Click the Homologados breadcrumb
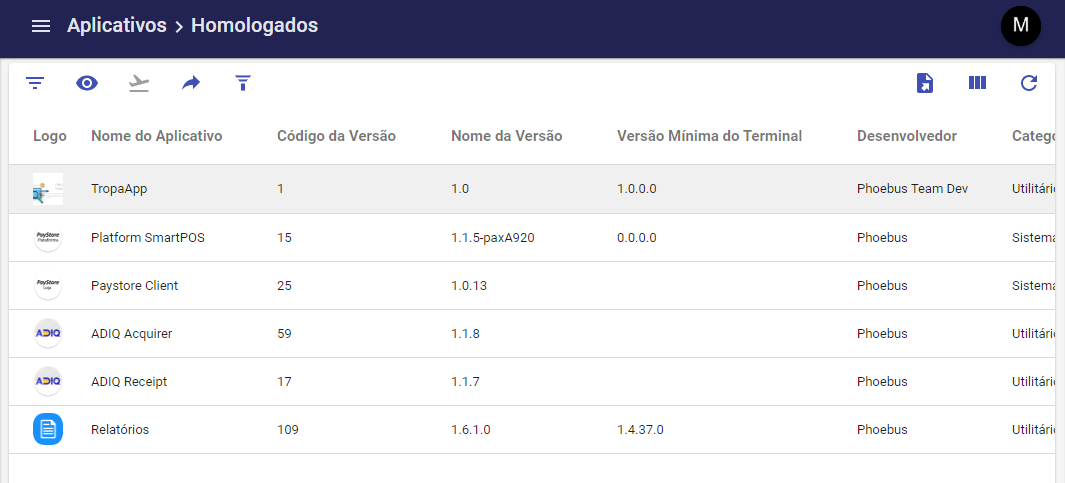The image size is (1065, 483). (254, 26)
